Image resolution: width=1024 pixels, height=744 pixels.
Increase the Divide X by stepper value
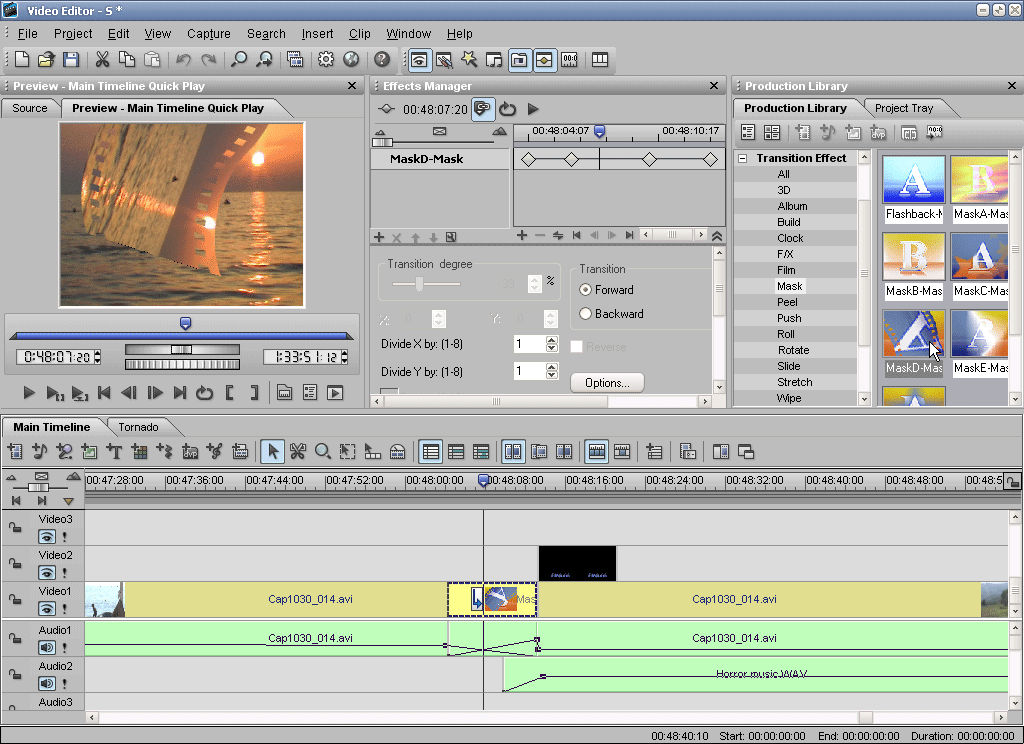click(x=552, y=339)
